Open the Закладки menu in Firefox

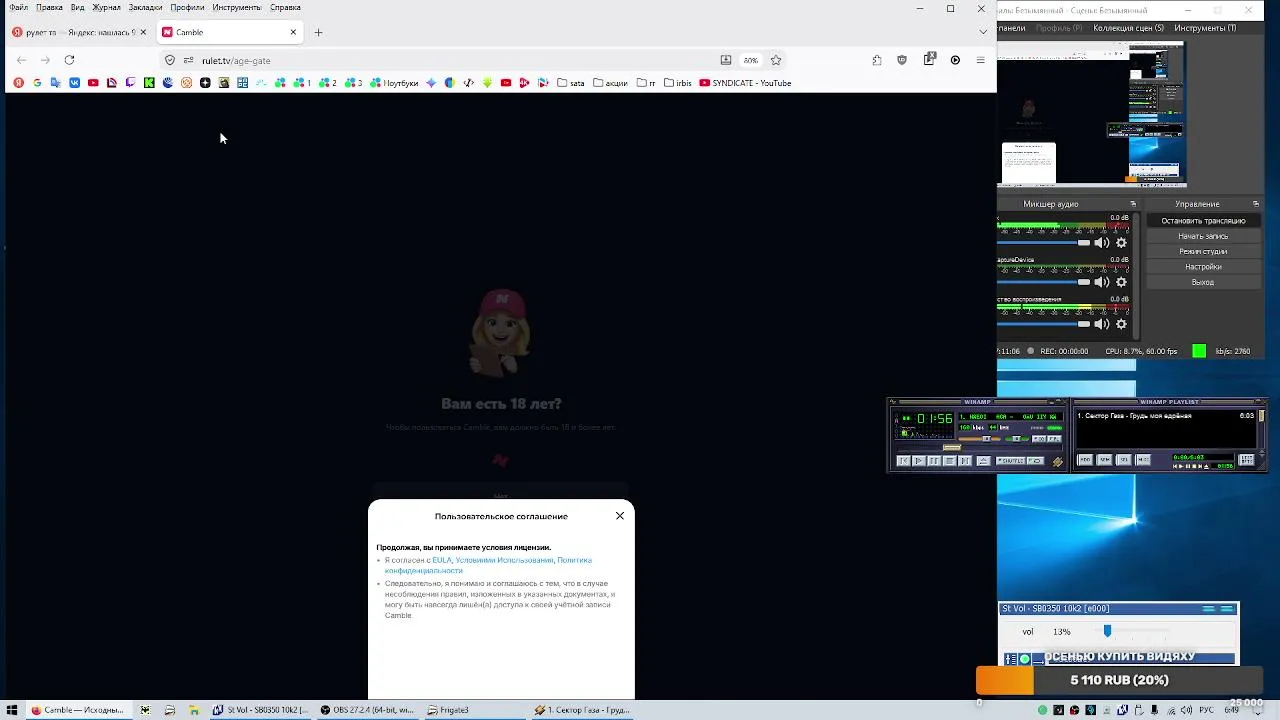click(x=145, y=8)
